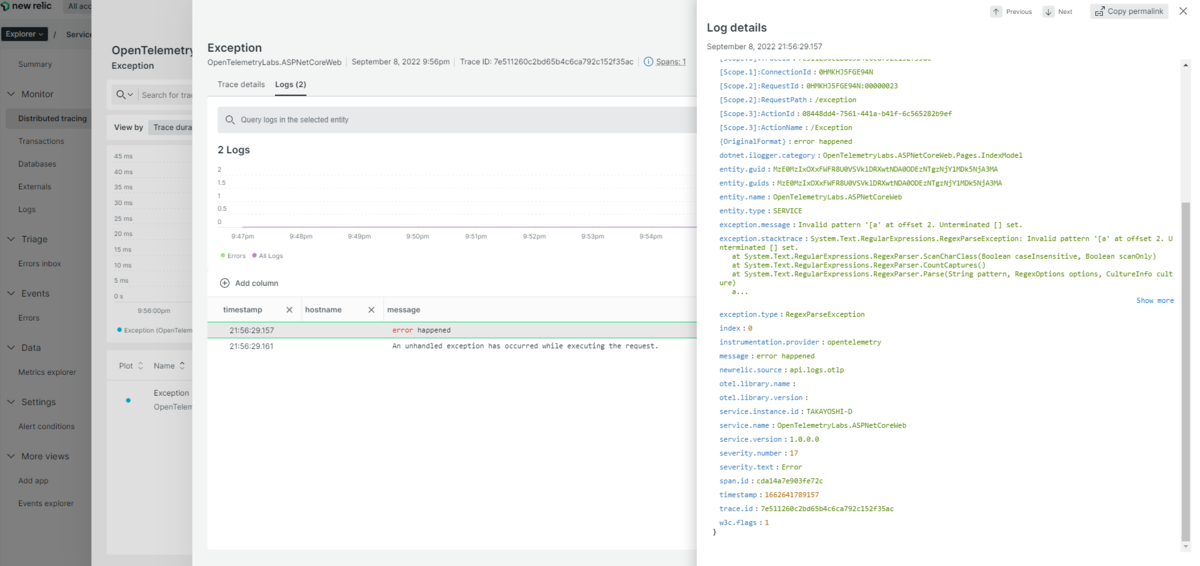Select the 'error happened' log row
The width and height of the screenshot is (1200, 566).
click(x=451, y=330)
